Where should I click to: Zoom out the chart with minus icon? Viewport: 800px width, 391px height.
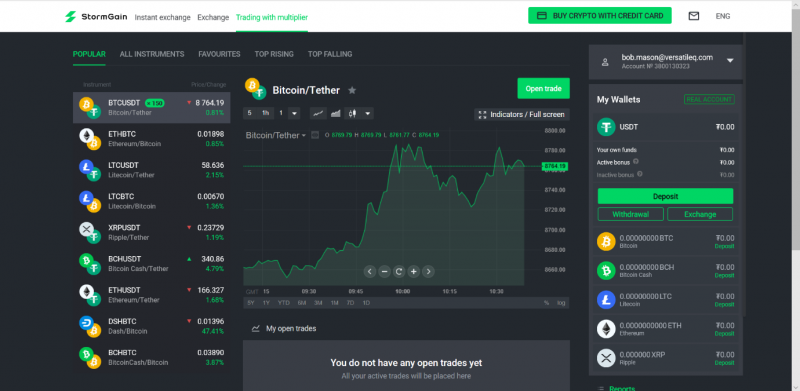point(385,272)
